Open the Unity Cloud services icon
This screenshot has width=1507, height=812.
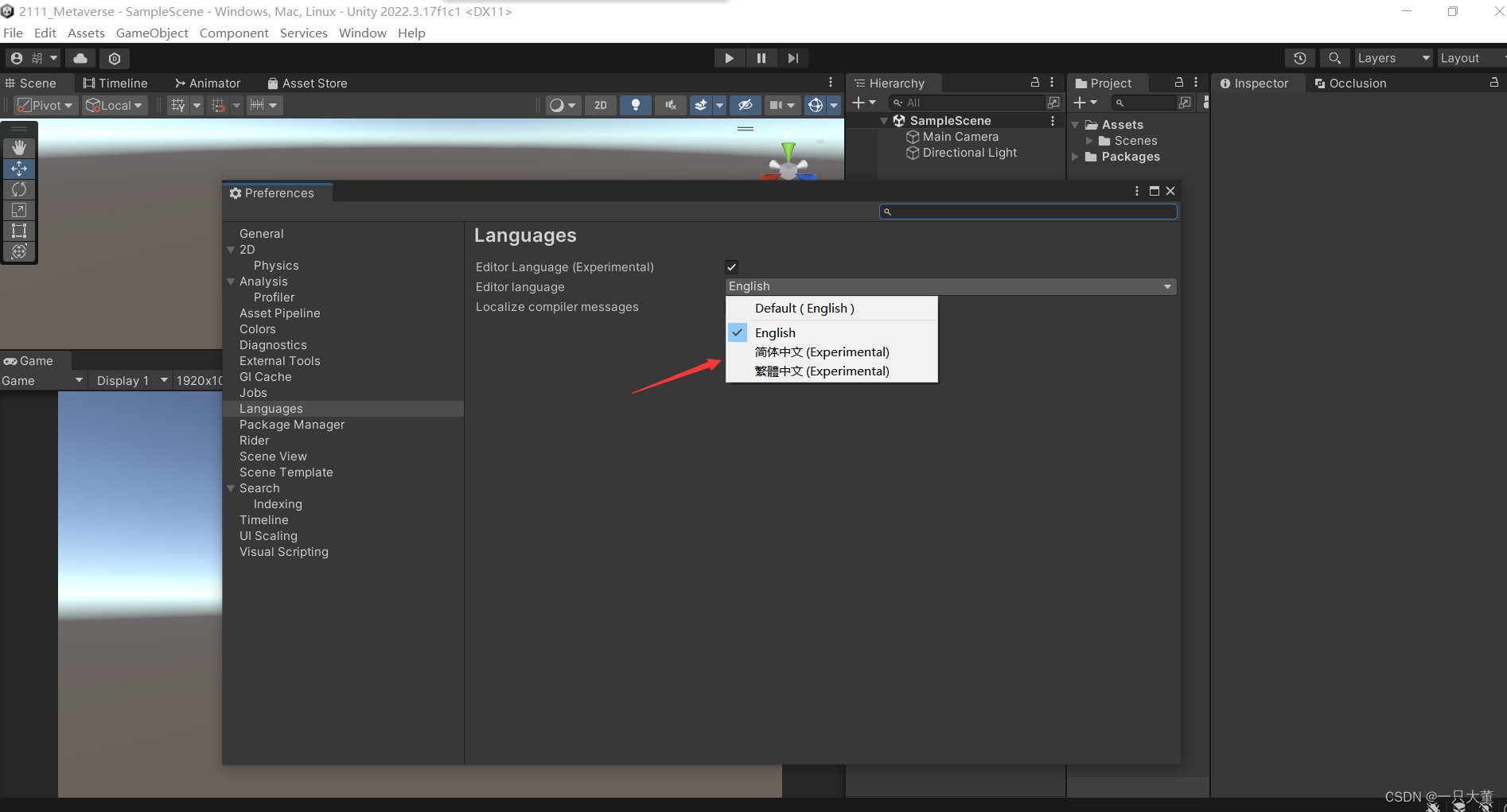pos(80,58)
